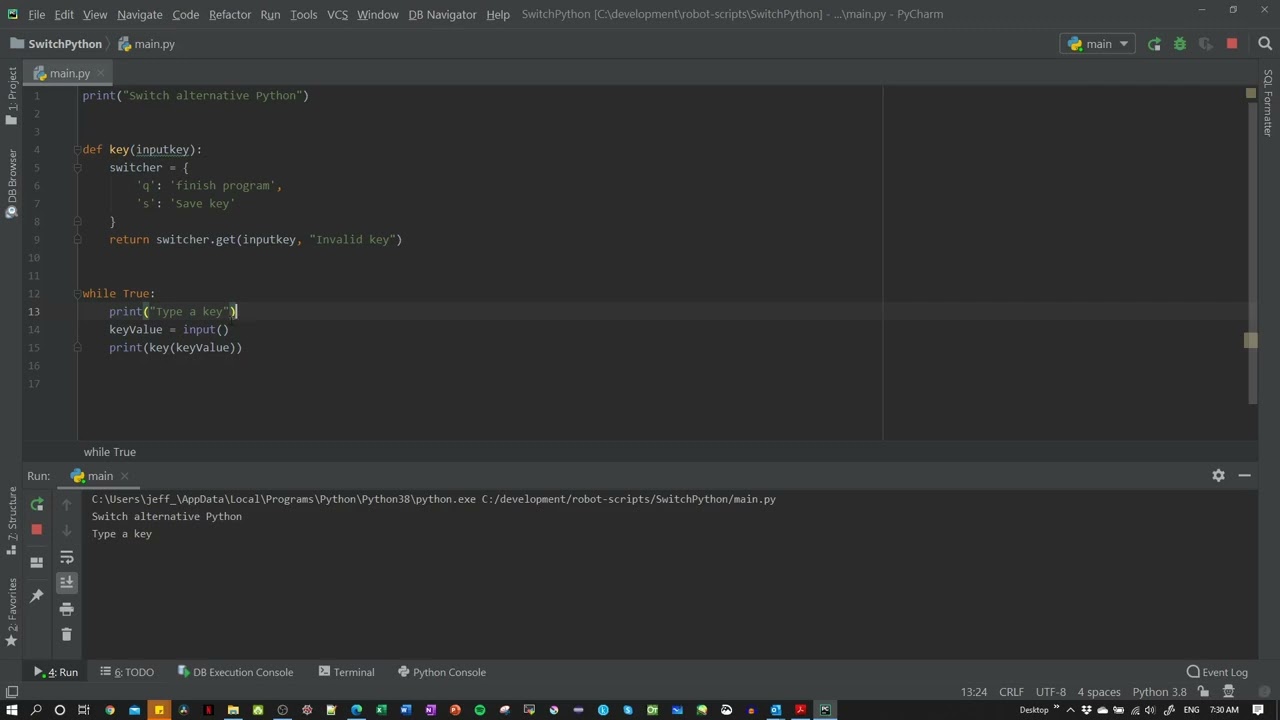Print the console output with the printer icon
Image resolution: width=1280 pixels, height=720 pixels.
coord(67,608)
